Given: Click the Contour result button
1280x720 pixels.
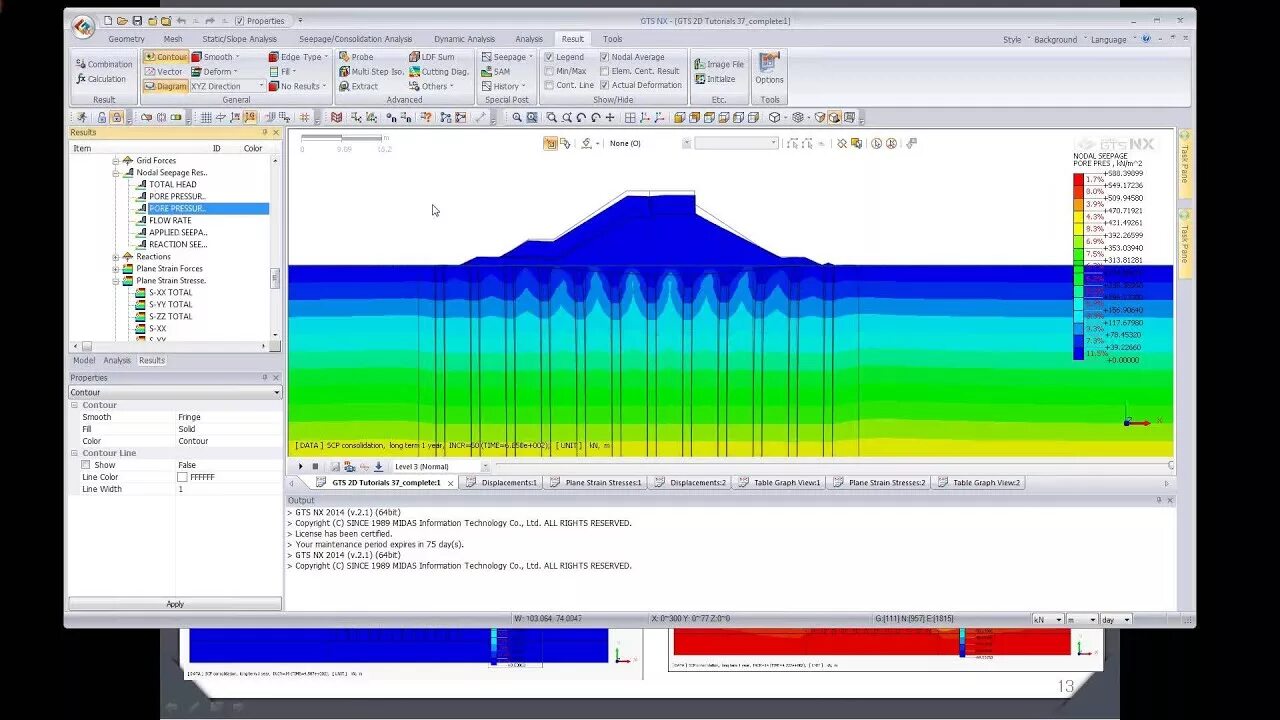Looking at the screenshot, I should pos(166,57).
